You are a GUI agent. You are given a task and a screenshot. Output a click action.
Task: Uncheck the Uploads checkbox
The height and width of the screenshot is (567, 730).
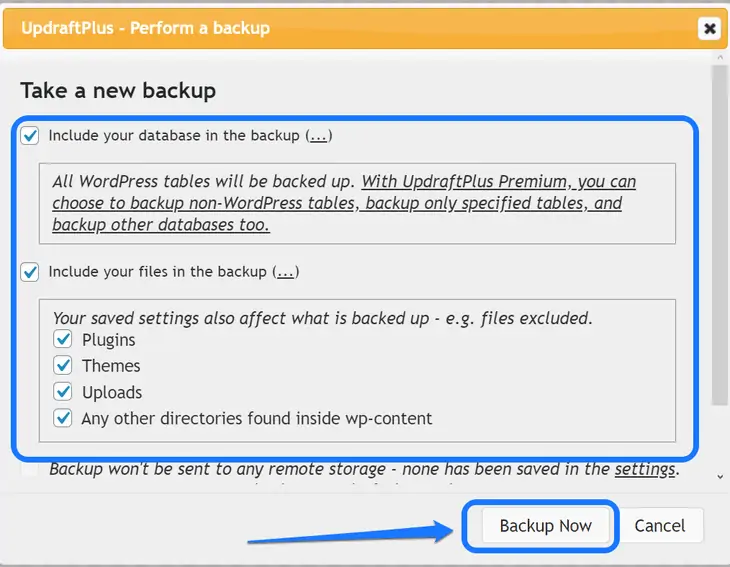point(63,392)
